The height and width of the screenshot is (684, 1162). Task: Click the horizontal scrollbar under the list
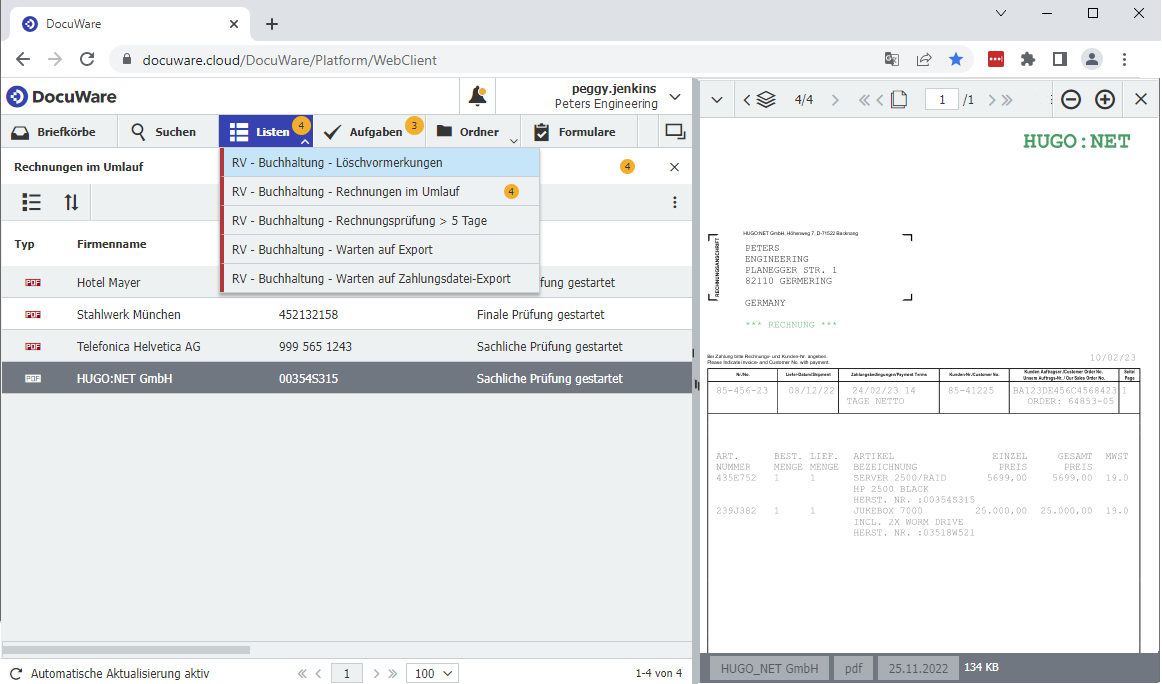[126, 650]
